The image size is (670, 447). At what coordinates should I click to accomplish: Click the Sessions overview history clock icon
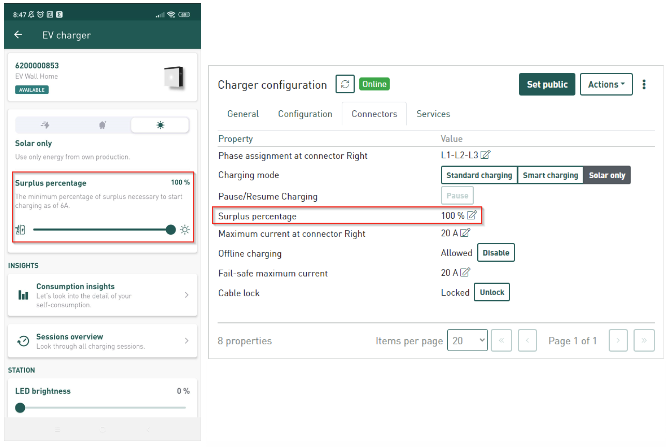23,341
